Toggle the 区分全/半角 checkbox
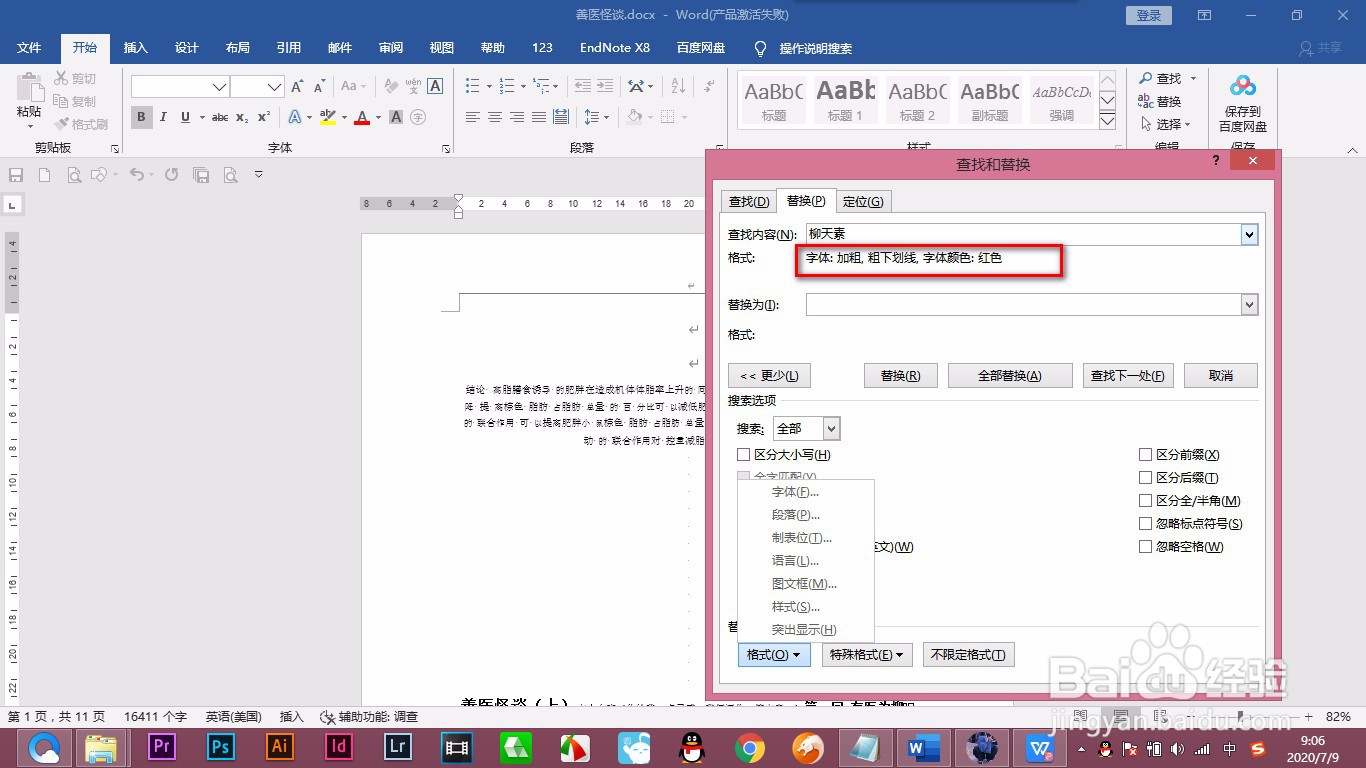Image resolution: width=1366 pixels, height=768 pixels. tap(1146, 501)
